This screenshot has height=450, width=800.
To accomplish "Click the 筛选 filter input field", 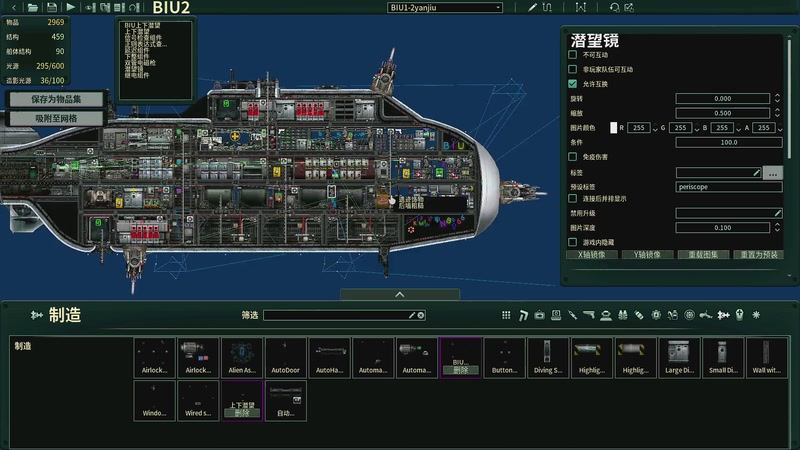I will tap(344, 315).
